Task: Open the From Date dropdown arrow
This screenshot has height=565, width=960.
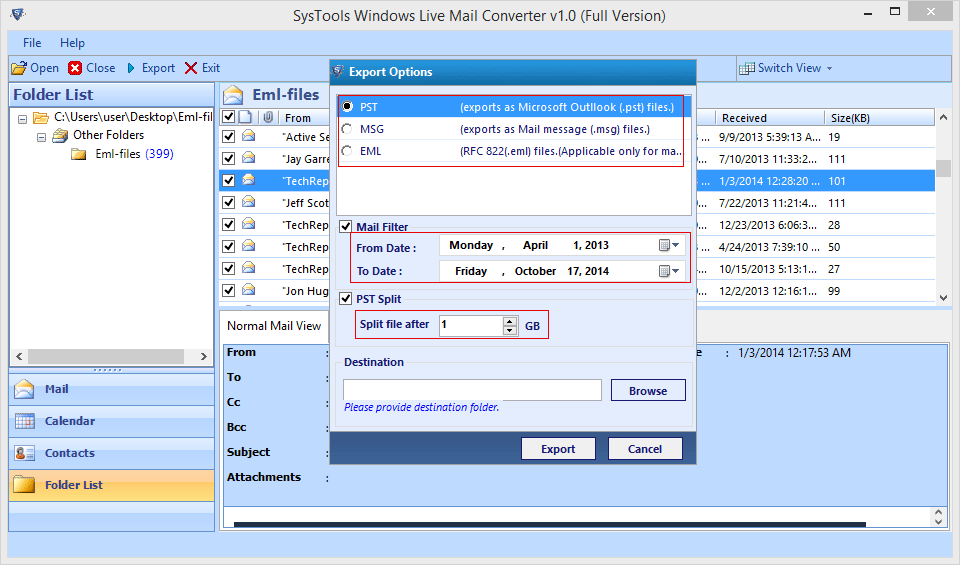Action: click(x=675, y=245)
